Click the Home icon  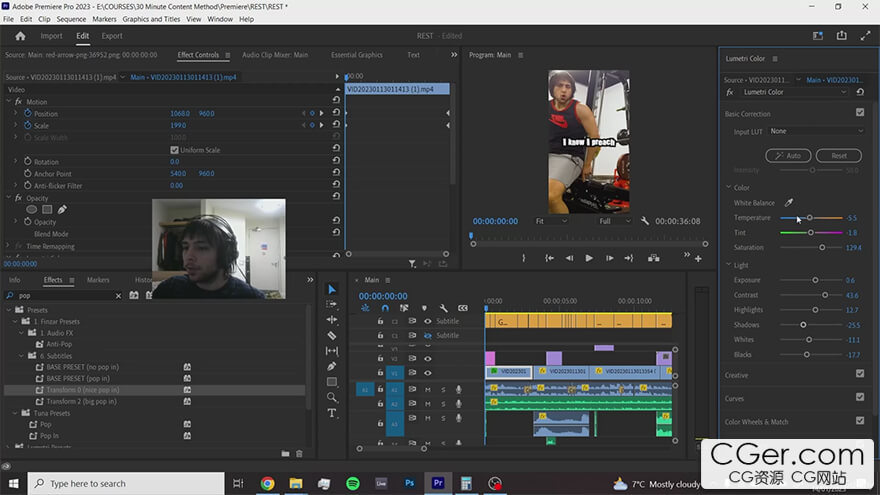20,36
